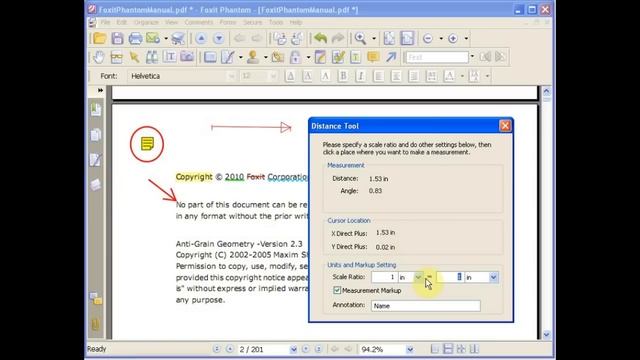This screenshot has height=360, width=640.
Task: Select the yellow arrow selection tool
Action: click(134, 57)
